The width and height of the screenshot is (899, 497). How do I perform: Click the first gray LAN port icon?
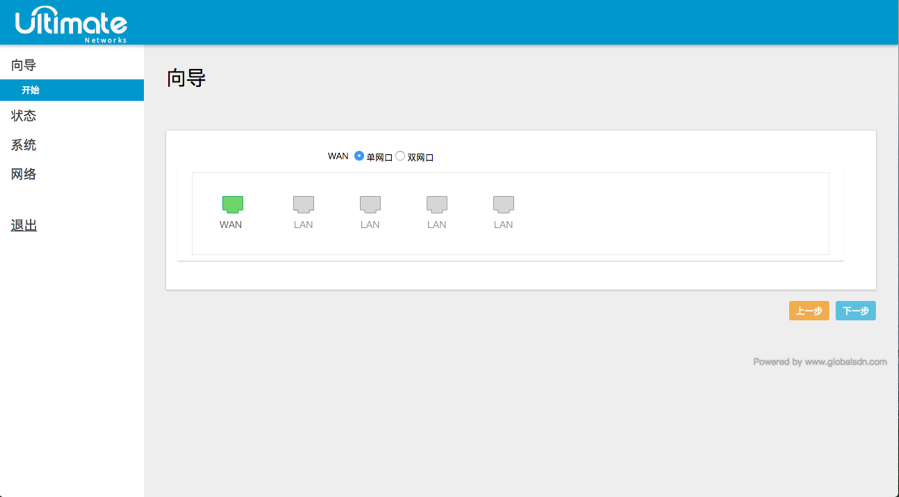click(x=303, y=204)
